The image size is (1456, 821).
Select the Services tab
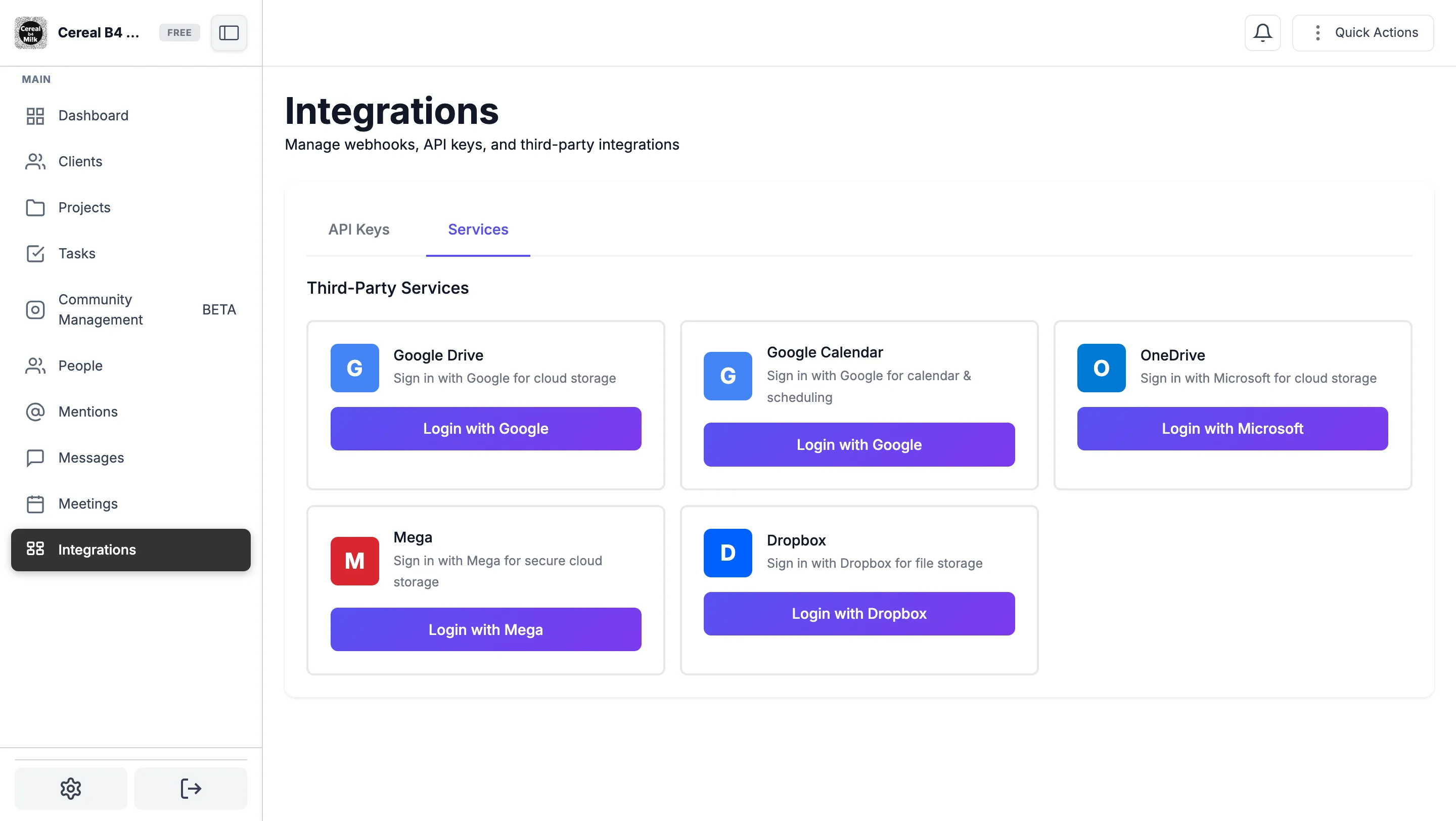click(478, 230)
